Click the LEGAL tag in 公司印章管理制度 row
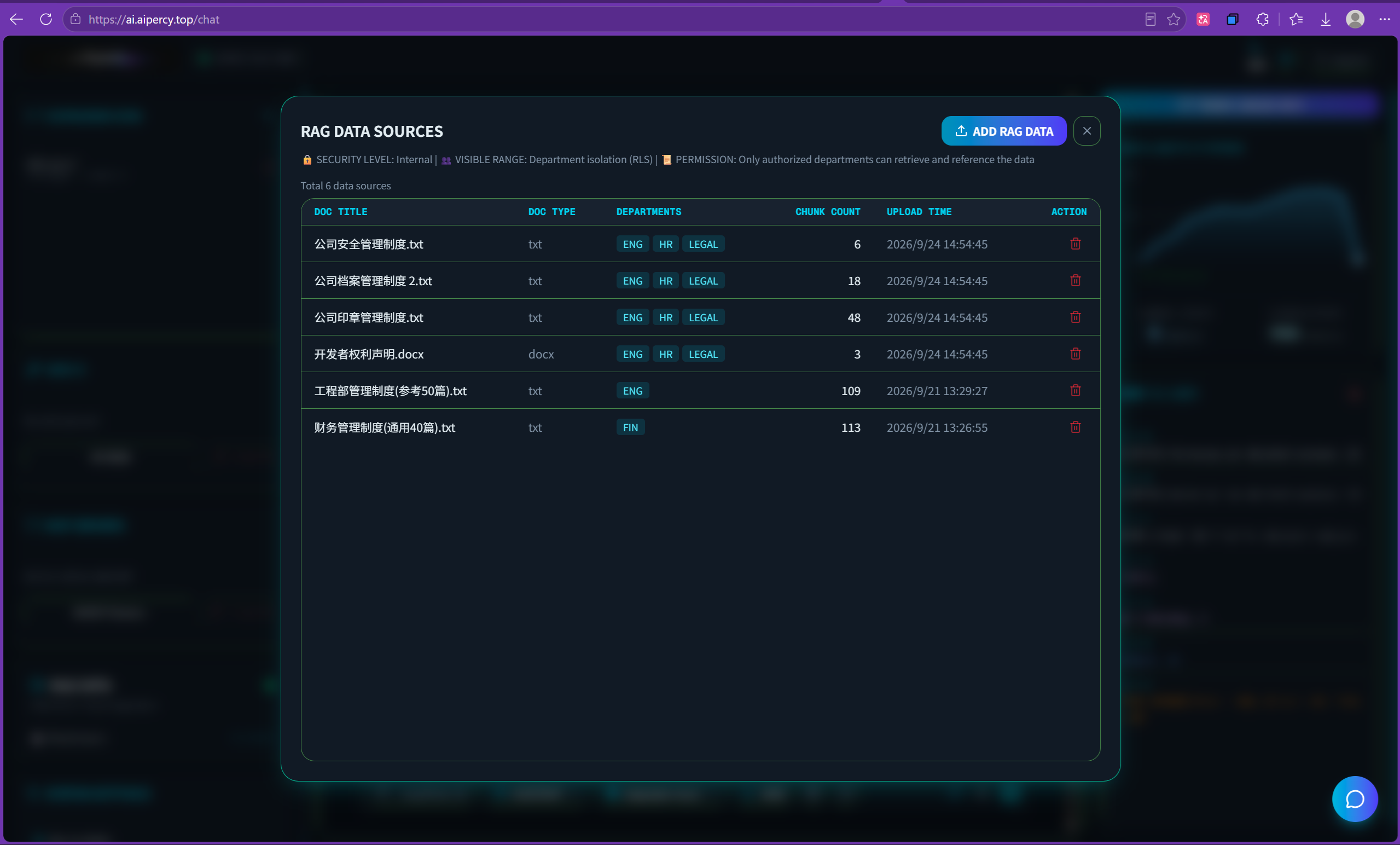This screenshot has width=1400, height=845. point(703,317)
